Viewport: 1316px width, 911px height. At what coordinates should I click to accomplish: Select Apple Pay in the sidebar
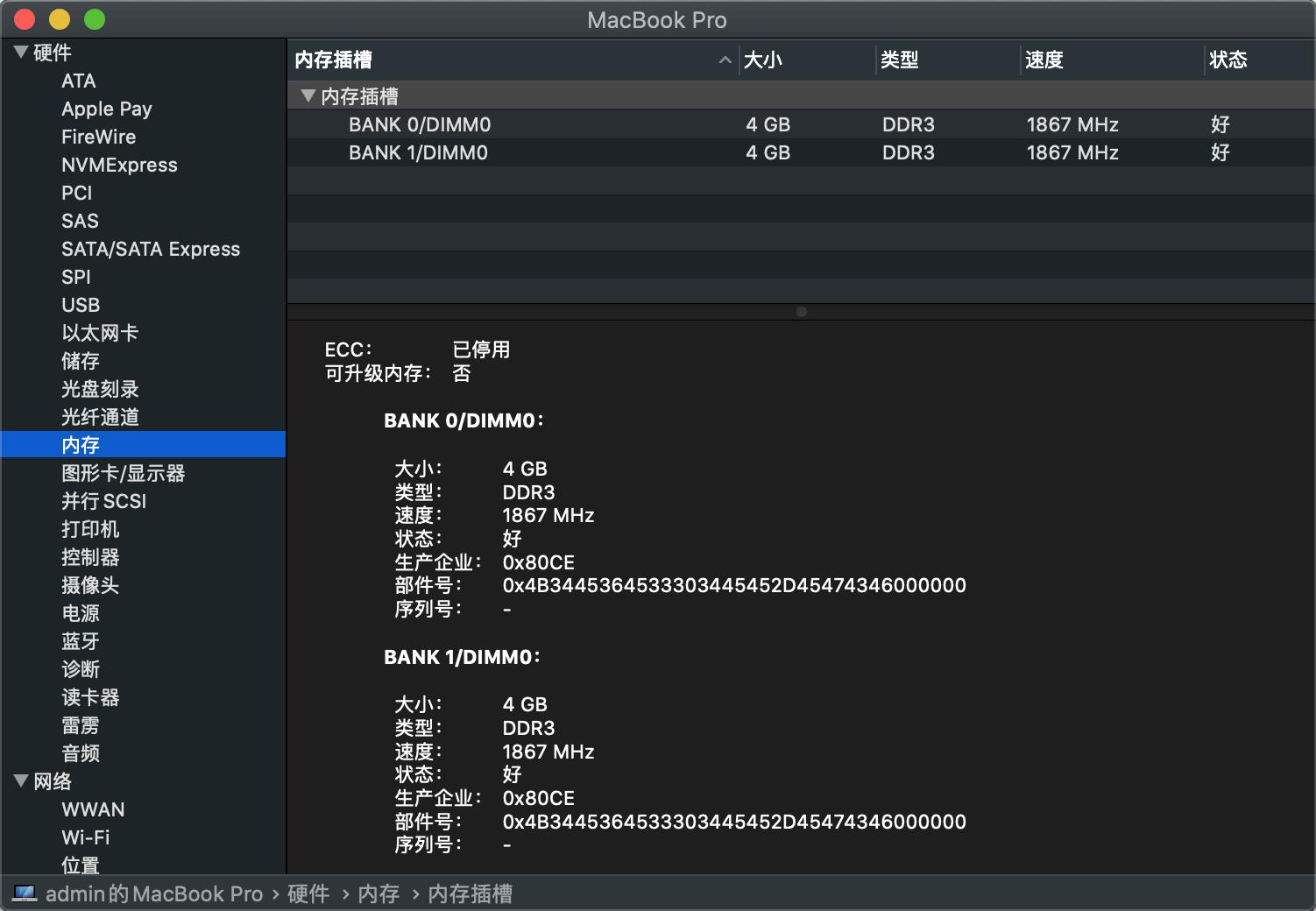tap(106, 109)
